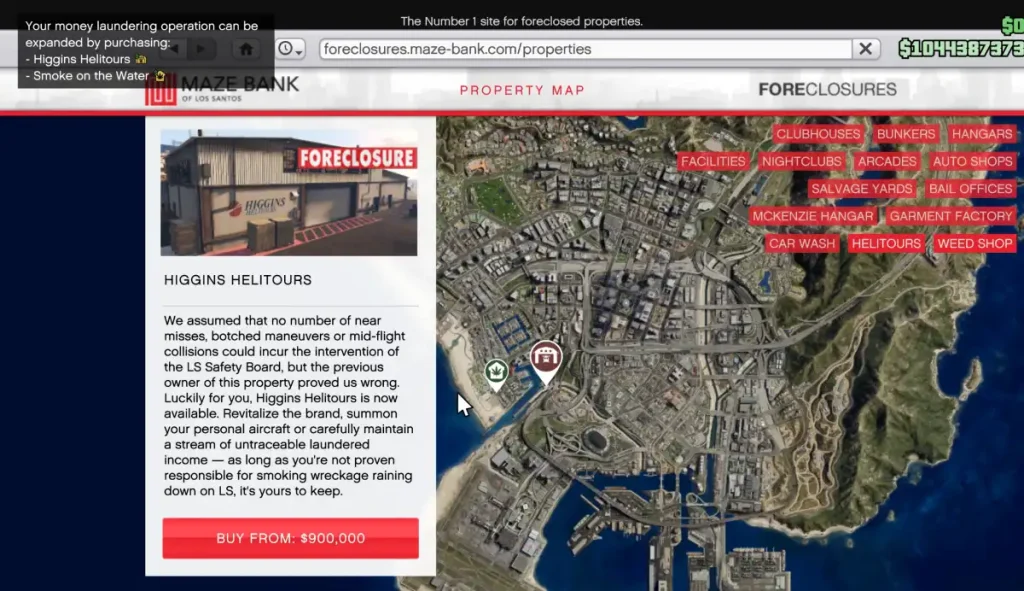Filter map by Nightclubs
This screenshot has width=1024, height=591.
(801, 161)
